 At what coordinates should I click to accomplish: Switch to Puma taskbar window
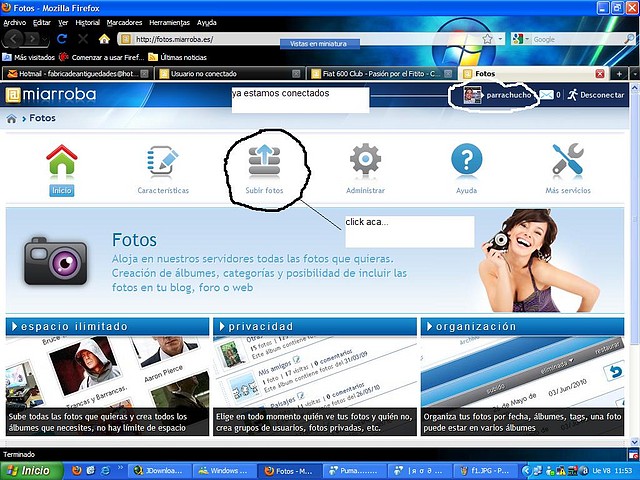[353, 471]
